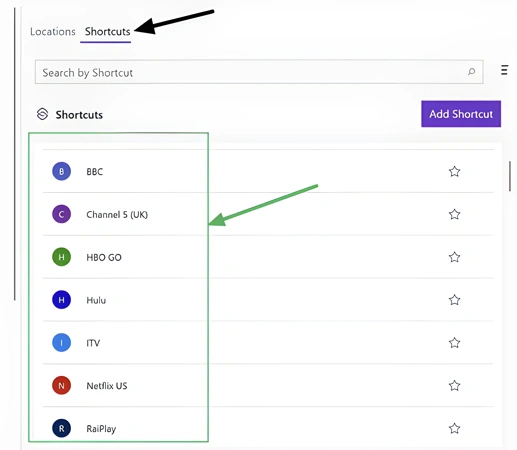Click the red Netflix US icon
517x450 pixels.
tap(61, 385)
